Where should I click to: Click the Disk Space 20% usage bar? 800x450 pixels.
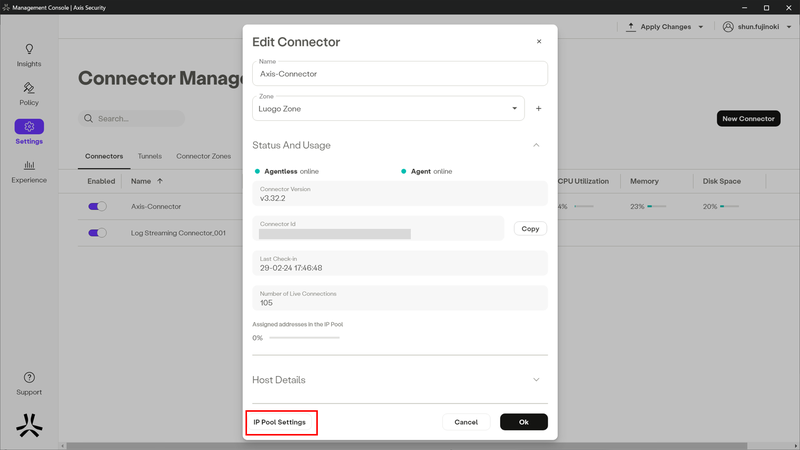730,207
